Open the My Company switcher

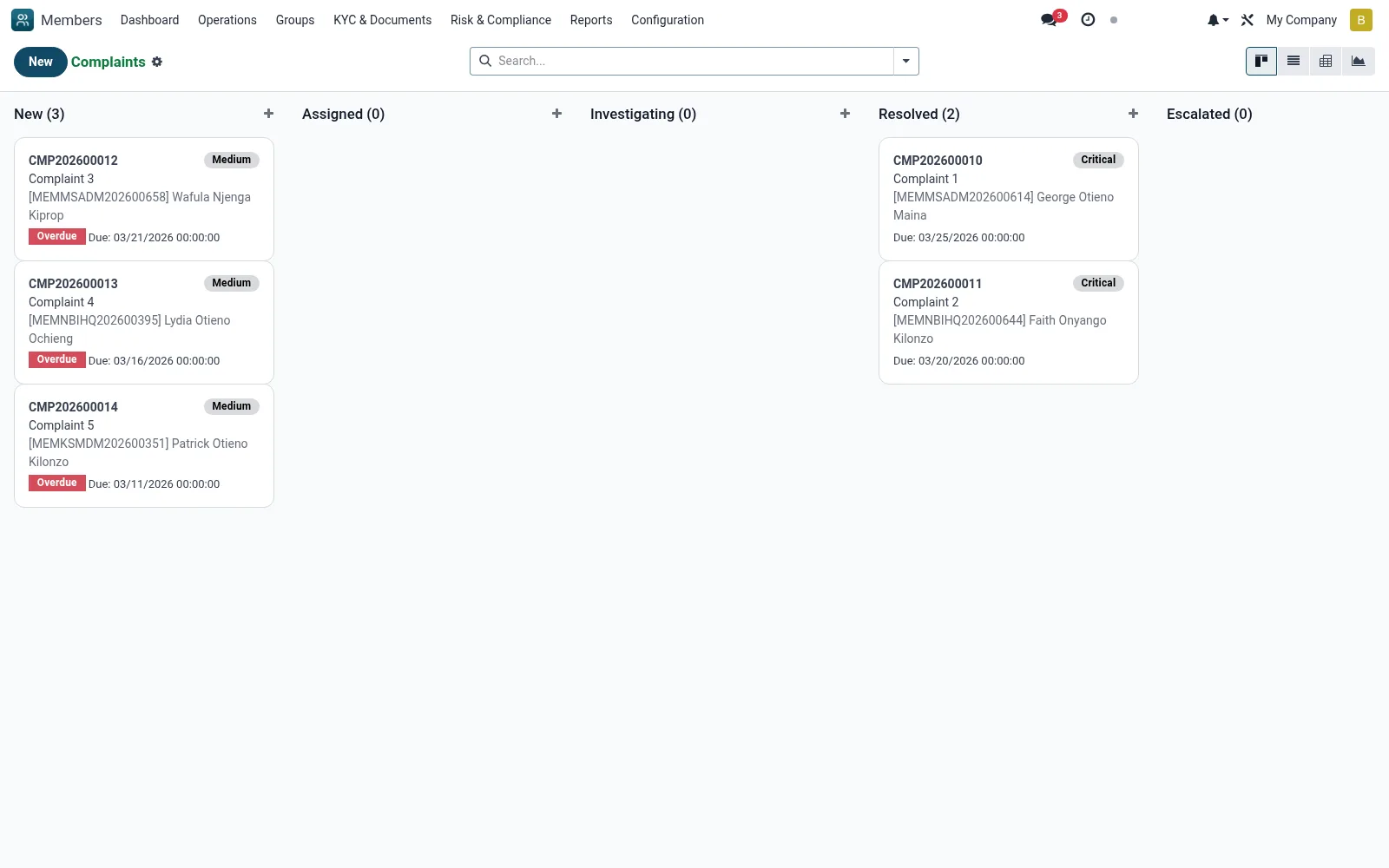pos(1301,20)
